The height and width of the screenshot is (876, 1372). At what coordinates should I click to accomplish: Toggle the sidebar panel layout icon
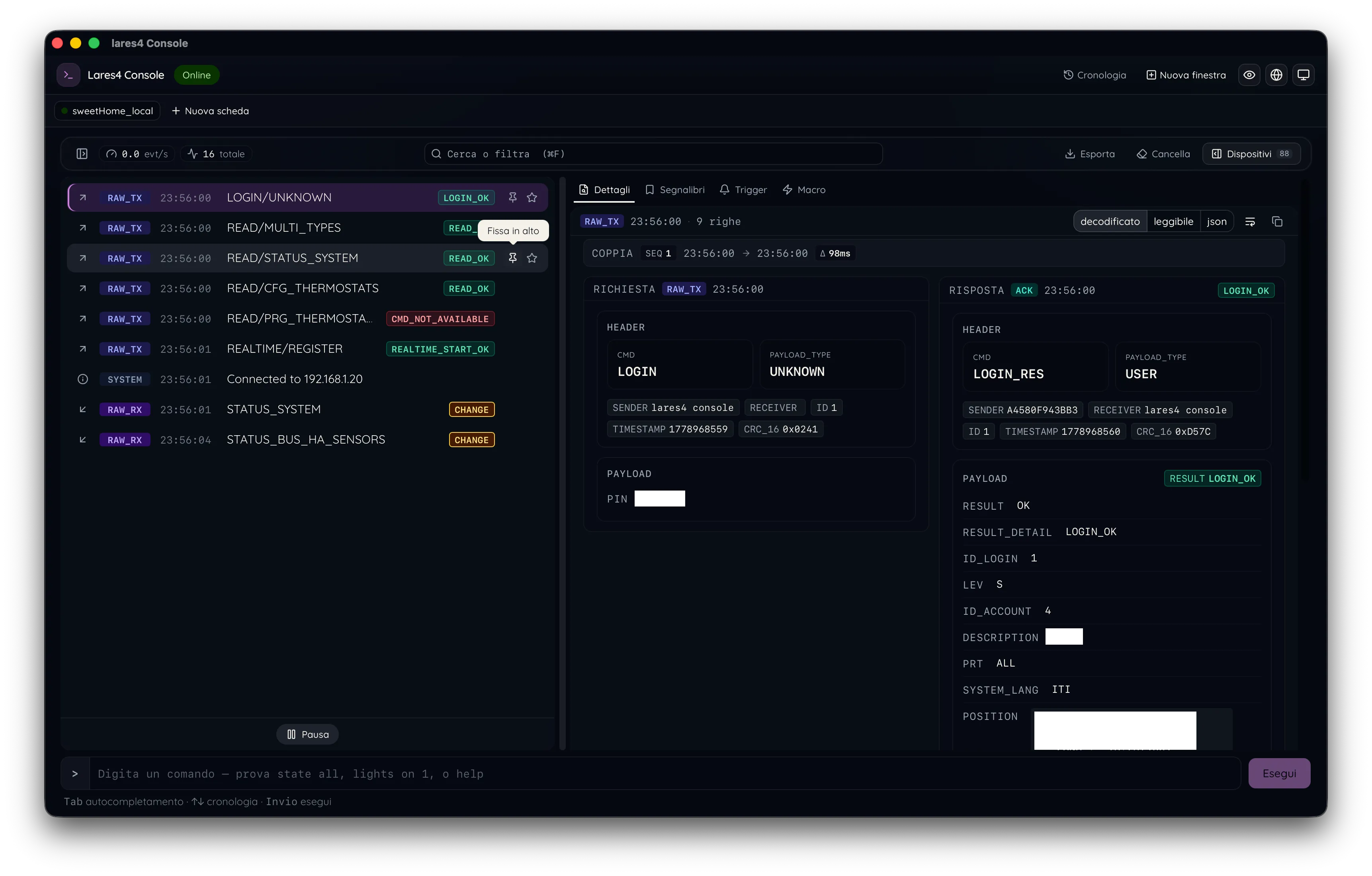pyautogui.click(x=82, y=154)
